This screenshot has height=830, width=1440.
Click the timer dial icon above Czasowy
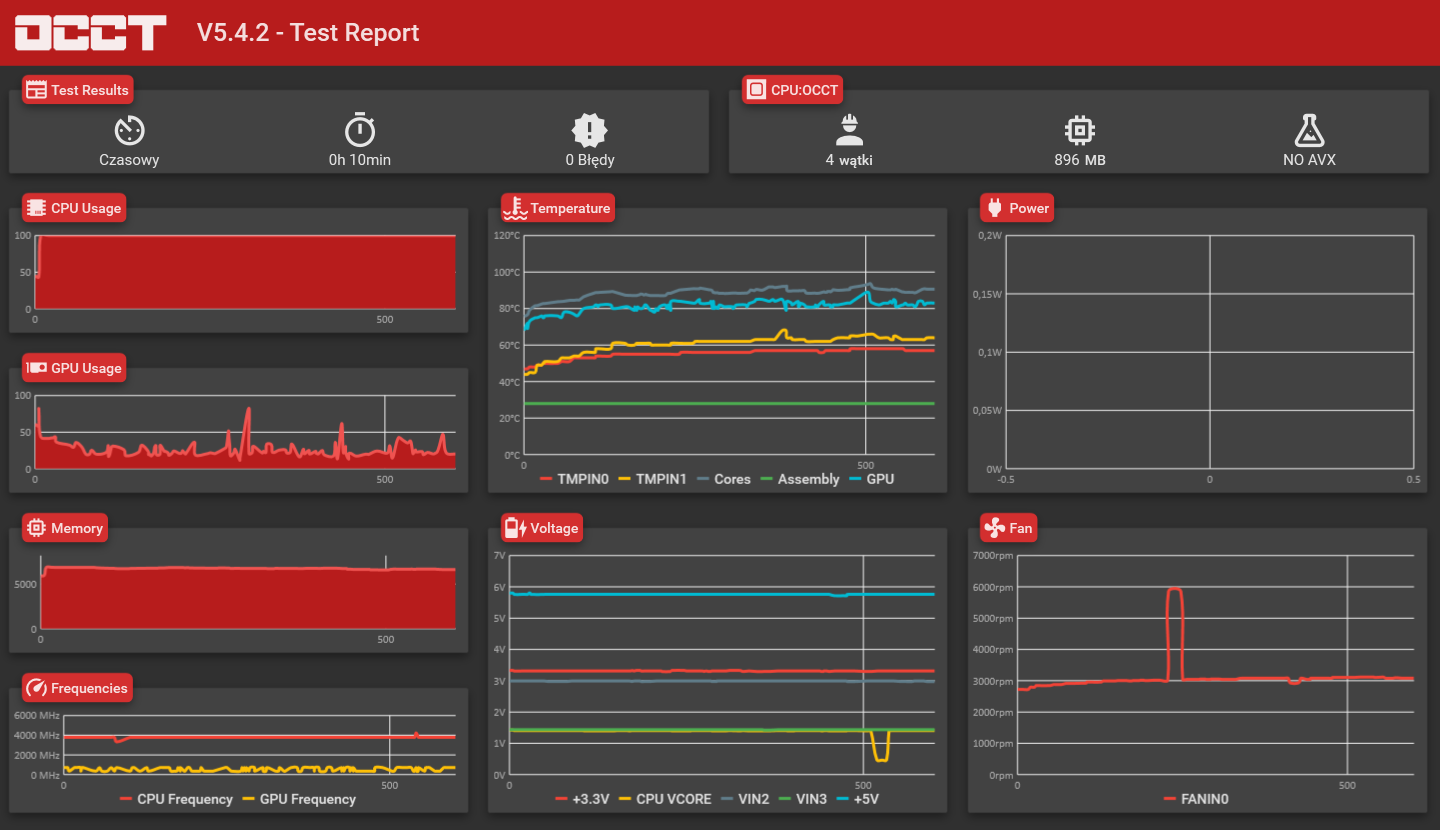tap(129, 130)
